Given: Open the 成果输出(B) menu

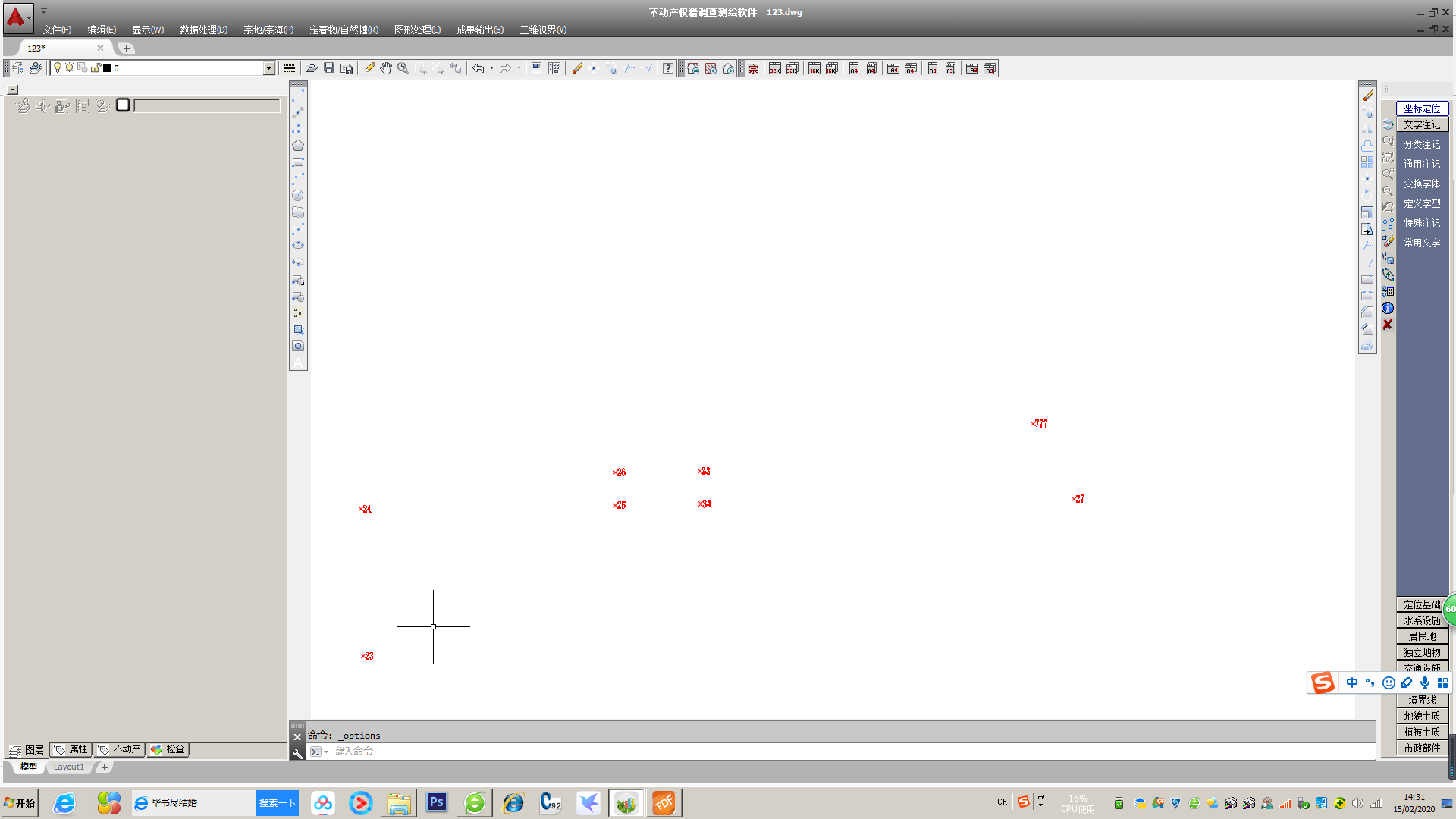Looking at the screenshot, I should tap(480, 30).
